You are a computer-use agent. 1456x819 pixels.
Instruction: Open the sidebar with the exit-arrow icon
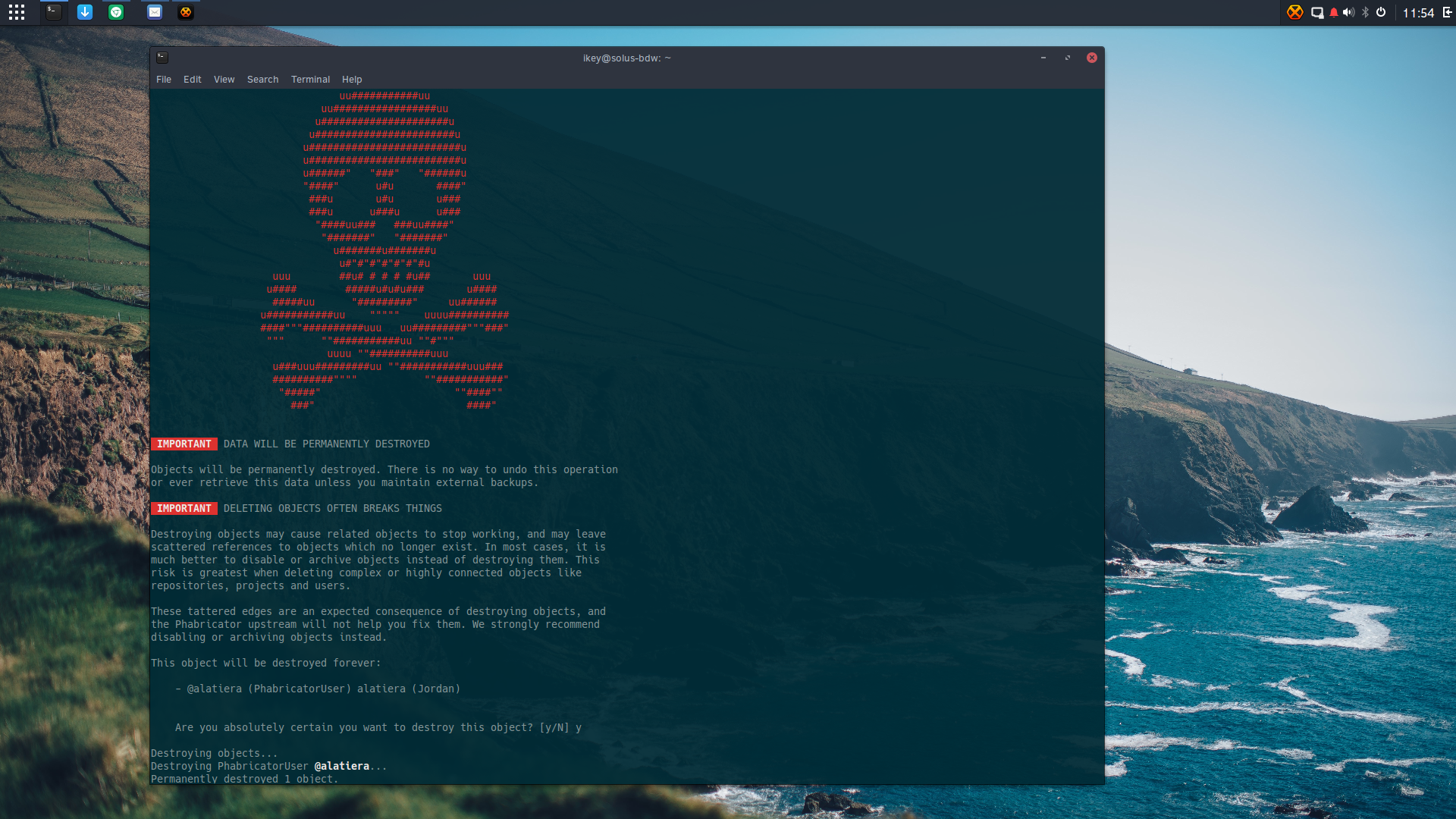[x=1448, y=12]
